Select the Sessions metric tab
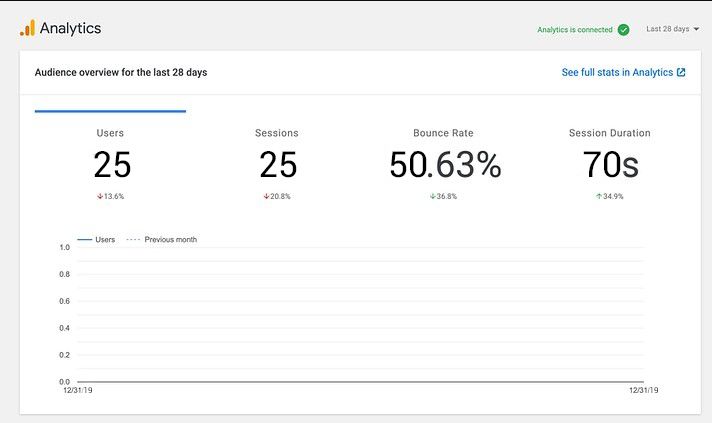The image size is (712, 423). tap(277, 160)
